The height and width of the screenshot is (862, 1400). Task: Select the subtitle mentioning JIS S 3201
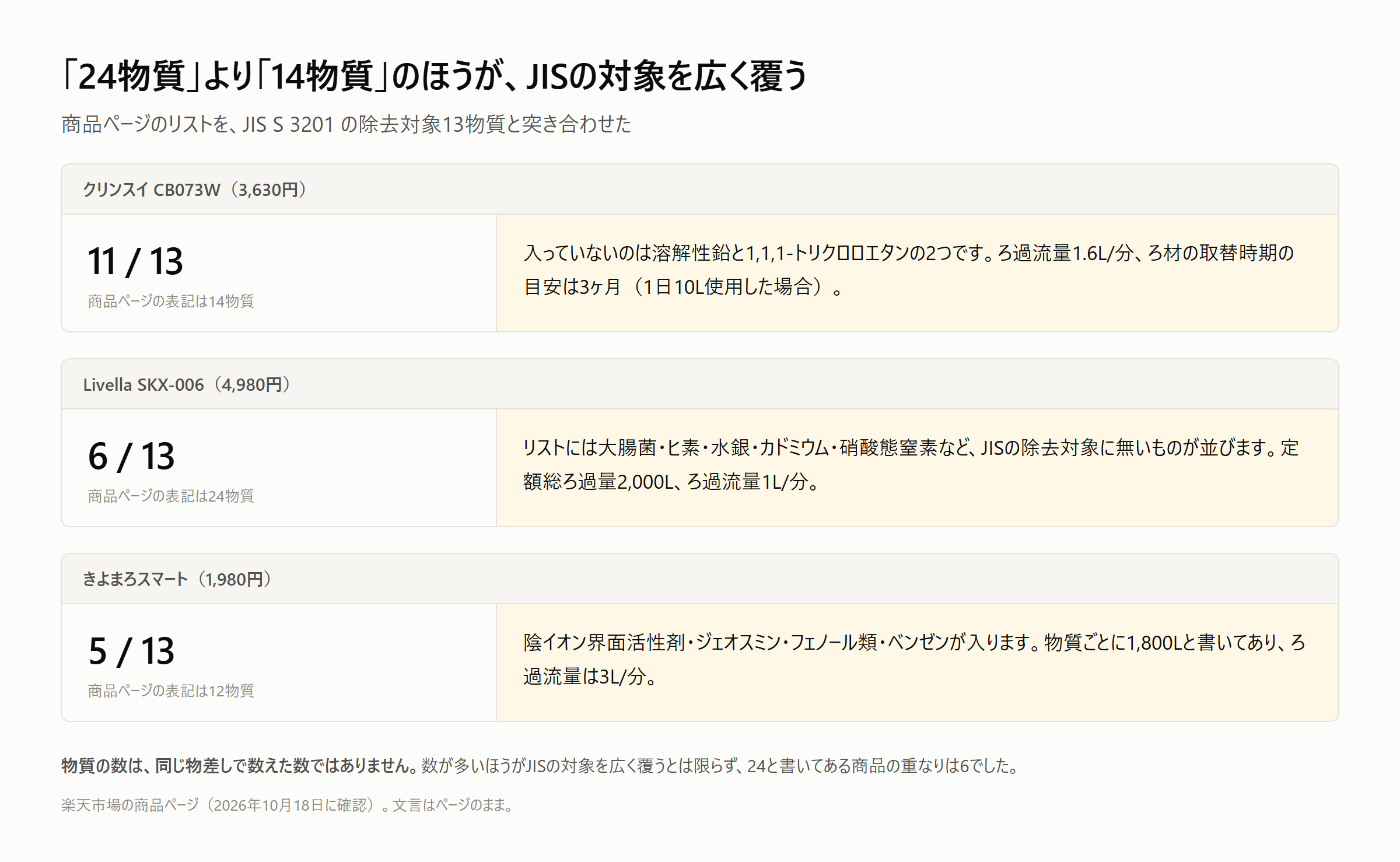click(346, 124)
